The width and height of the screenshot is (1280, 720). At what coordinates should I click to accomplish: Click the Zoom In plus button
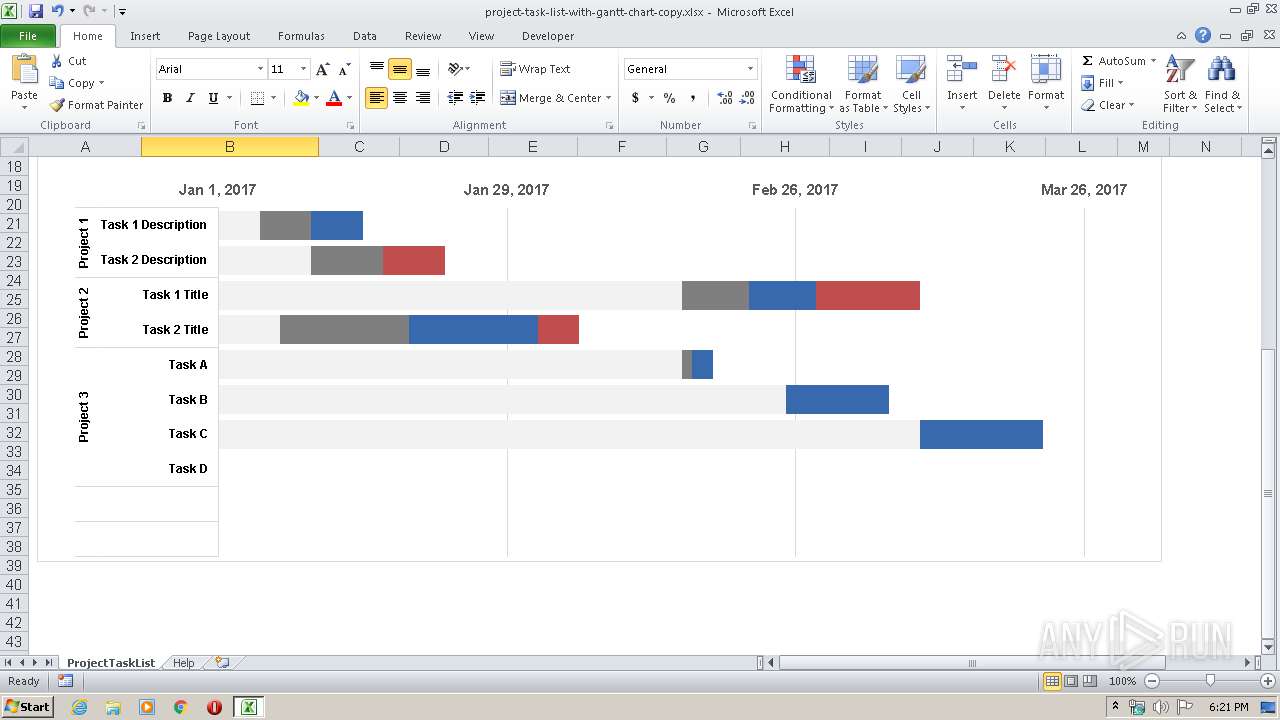pyautogui.click(x=1267, y=681)
